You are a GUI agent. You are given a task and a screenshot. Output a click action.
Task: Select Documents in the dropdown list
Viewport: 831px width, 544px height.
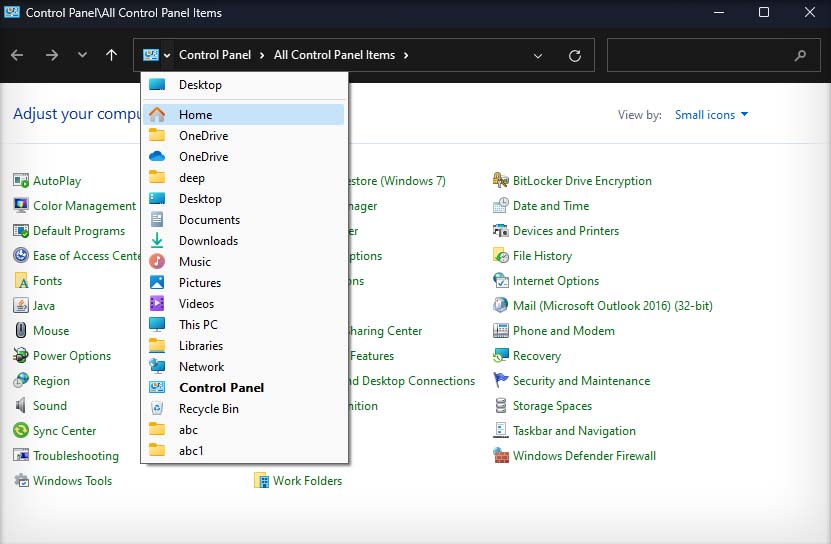244,220
